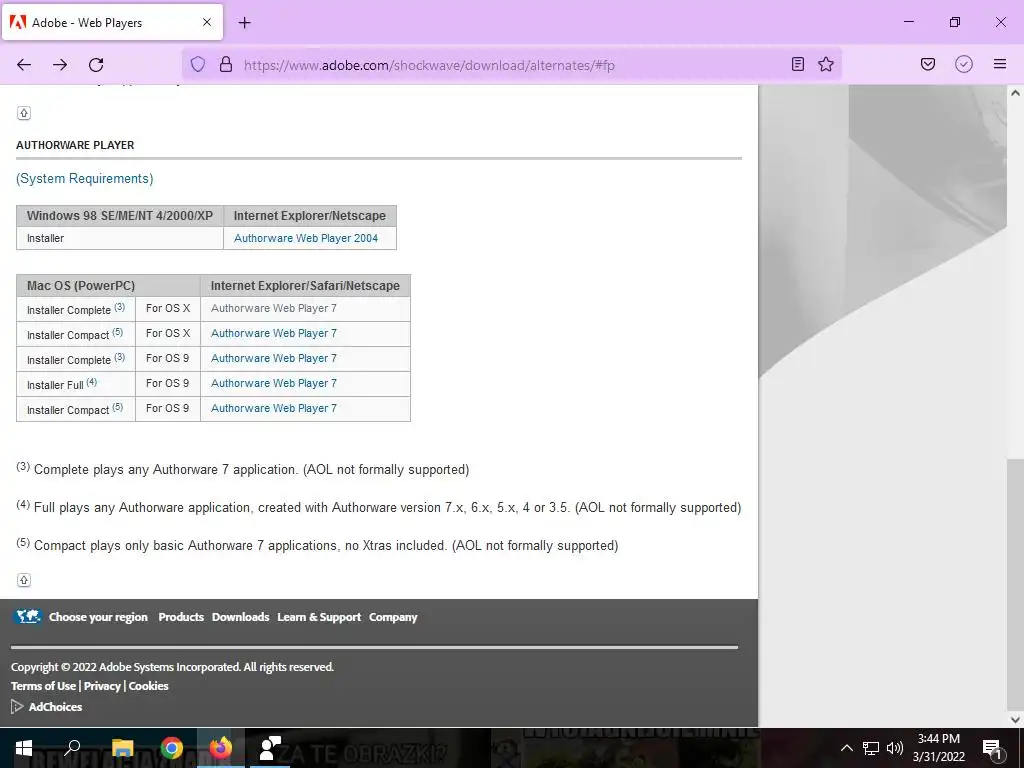
Task: Open the tracking protection shield icon
Action: coord(198,65)
